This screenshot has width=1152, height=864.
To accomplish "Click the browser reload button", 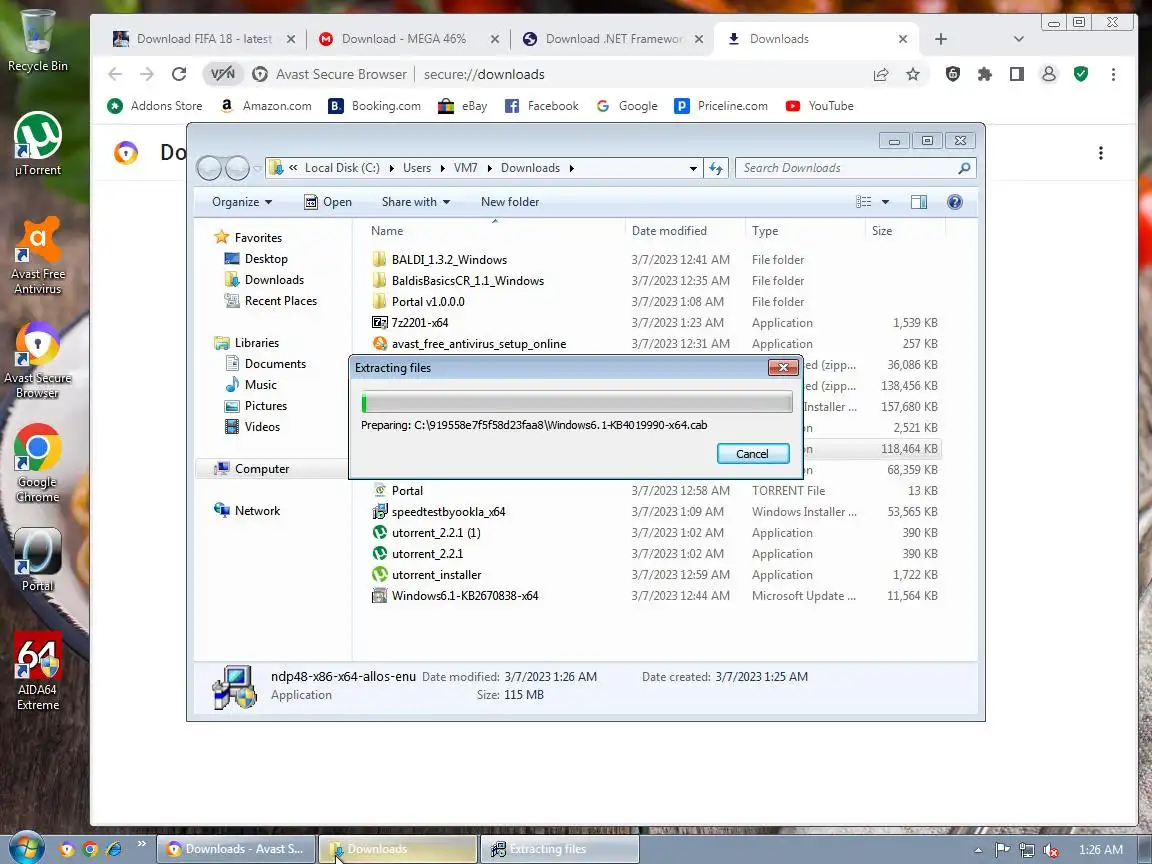I will [179, 74].
